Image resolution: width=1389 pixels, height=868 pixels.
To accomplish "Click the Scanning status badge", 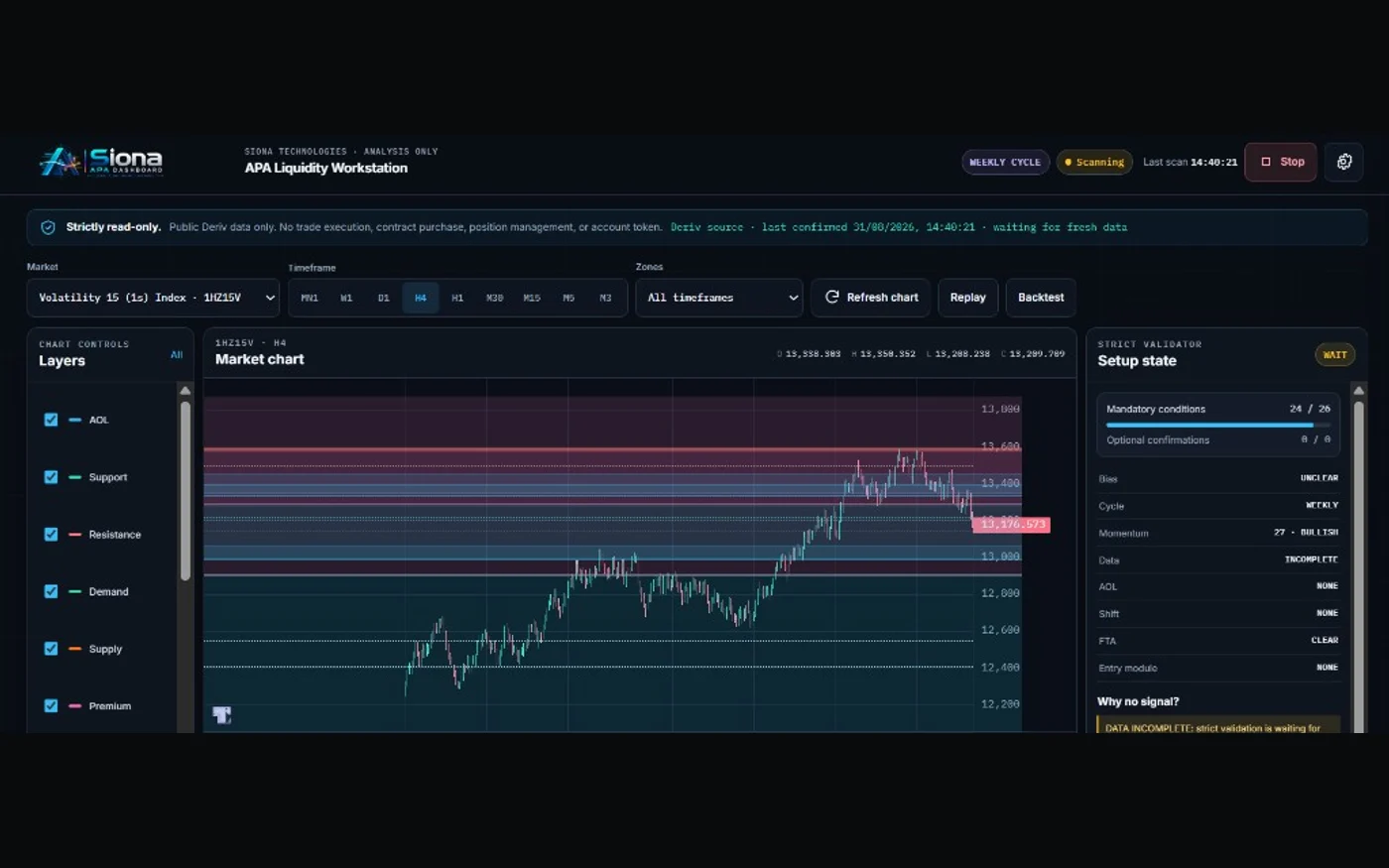I will tap(1094, 162).
